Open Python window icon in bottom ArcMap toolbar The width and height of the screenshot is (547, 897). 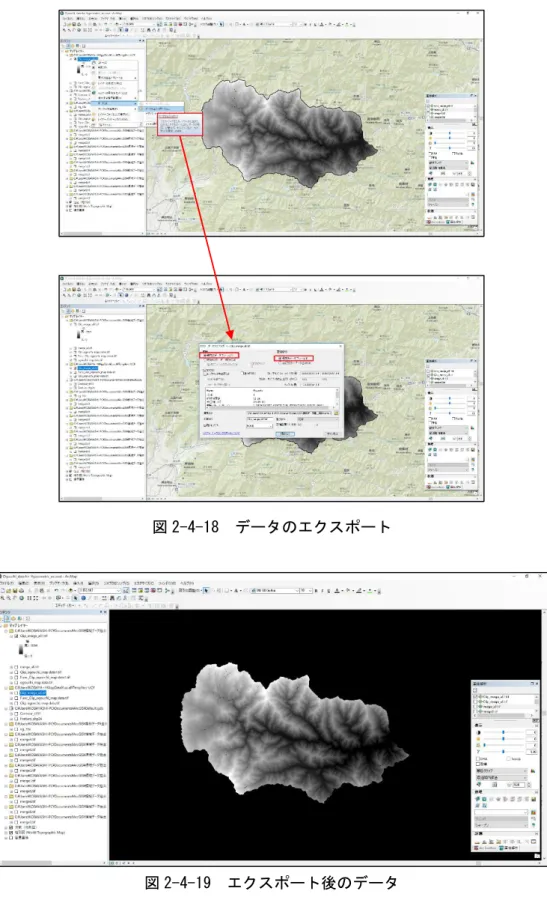(x=160, y=590)
